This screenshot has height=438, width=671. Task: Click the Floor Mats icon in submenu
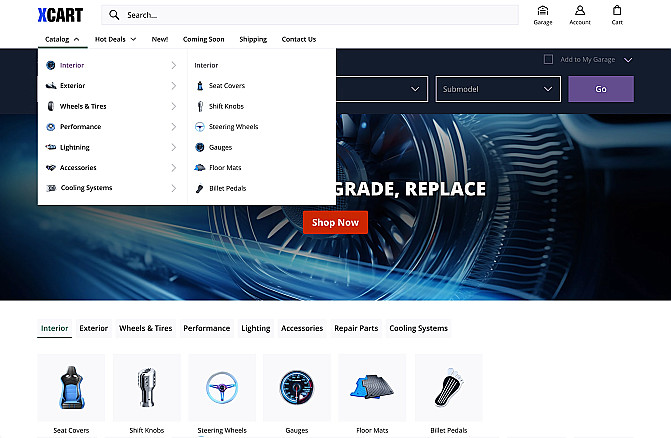click(200, 168)
